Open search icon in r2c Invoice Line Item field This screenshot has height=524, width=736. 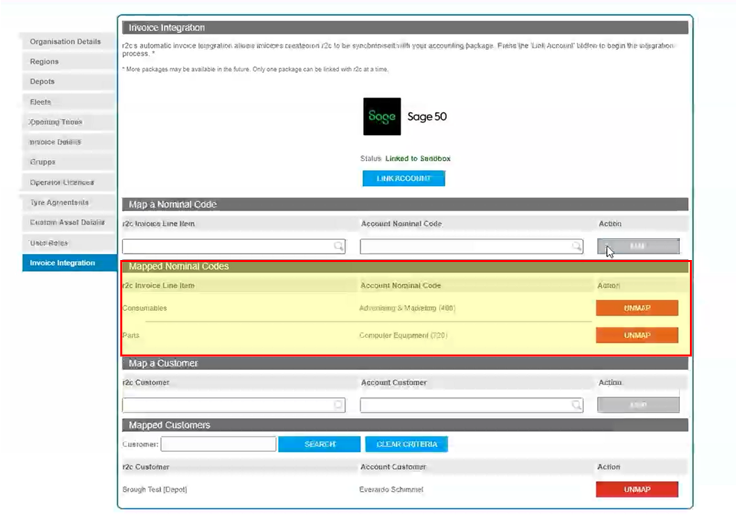click(338, 246)
